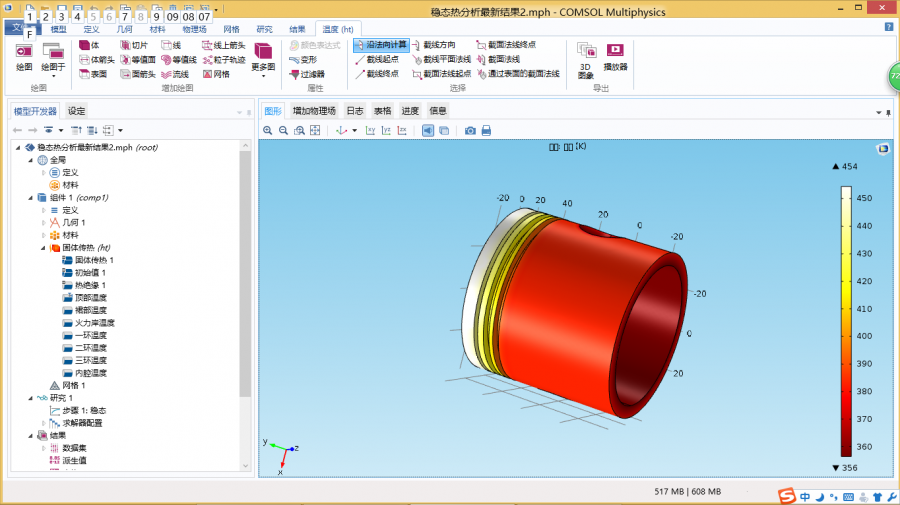Expand the 几何 1 node

point(43,223)
